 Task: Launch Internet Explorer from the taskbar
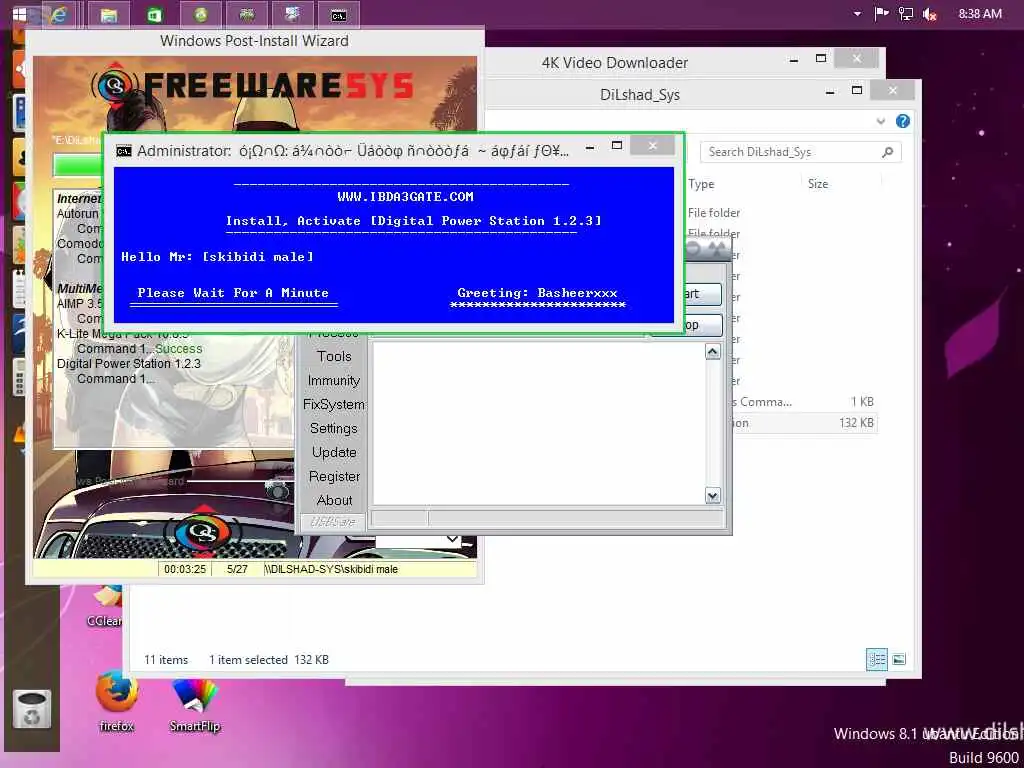coord(59,14)
